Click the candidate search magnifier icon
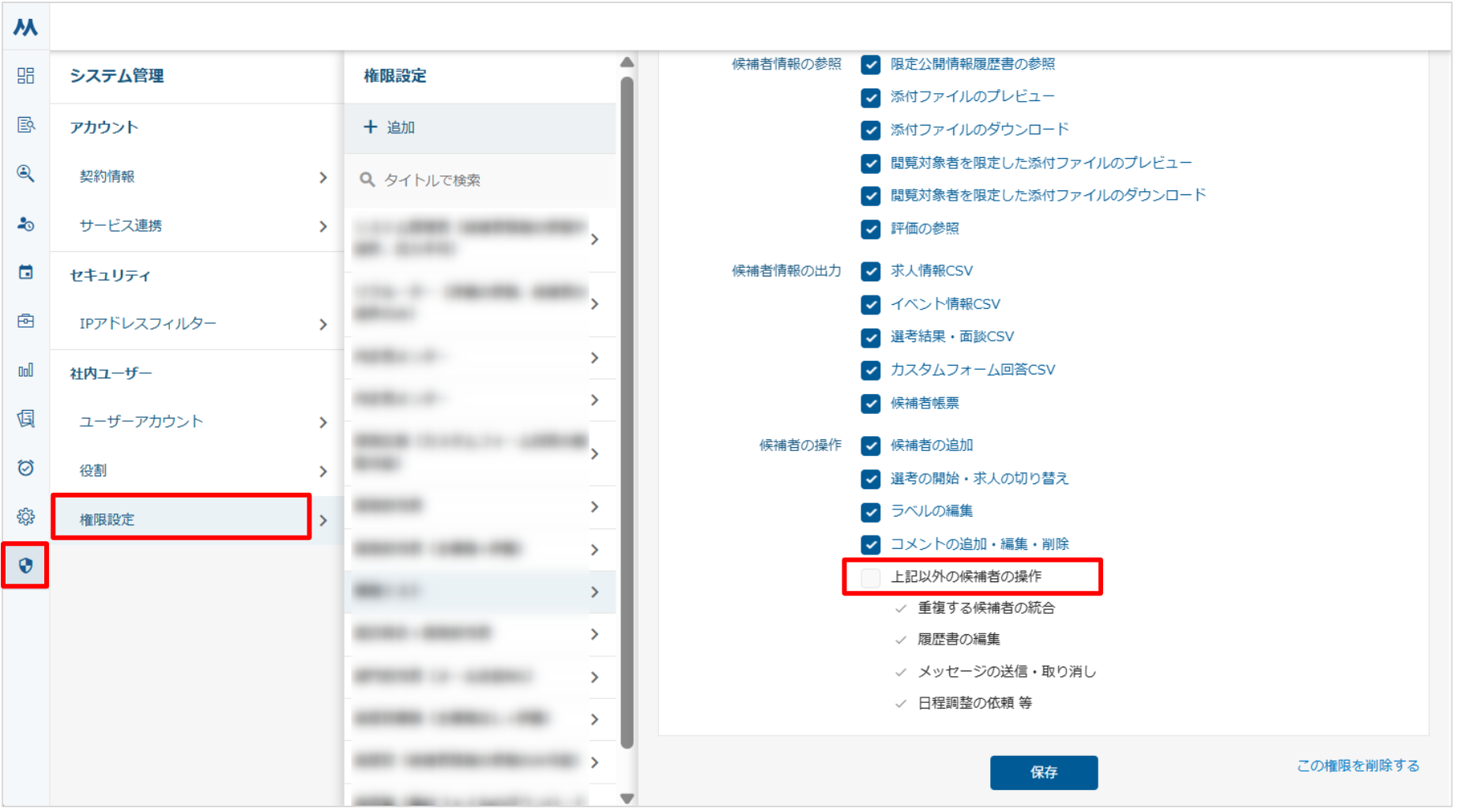The width and height of the screenshot is (1458, 812). 25,174
